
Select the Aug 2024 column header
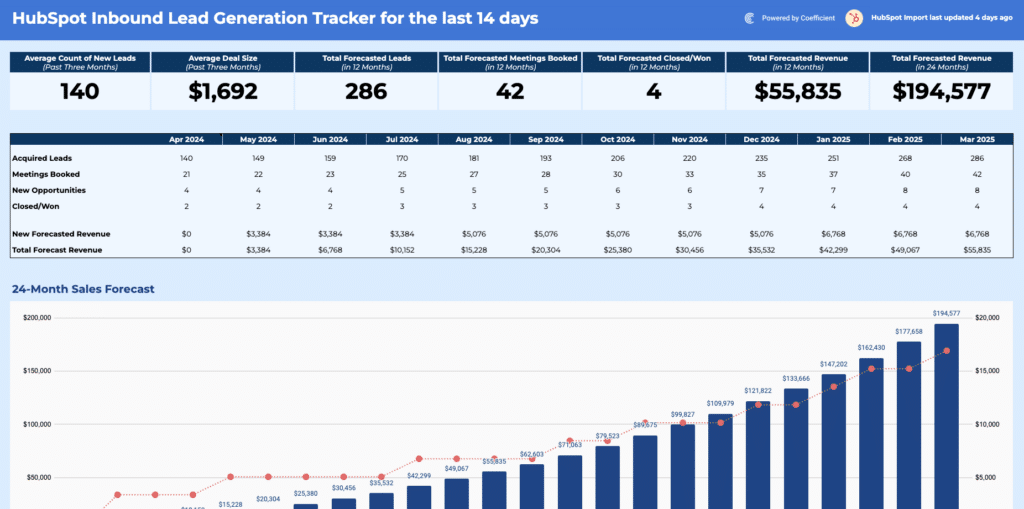473,139
